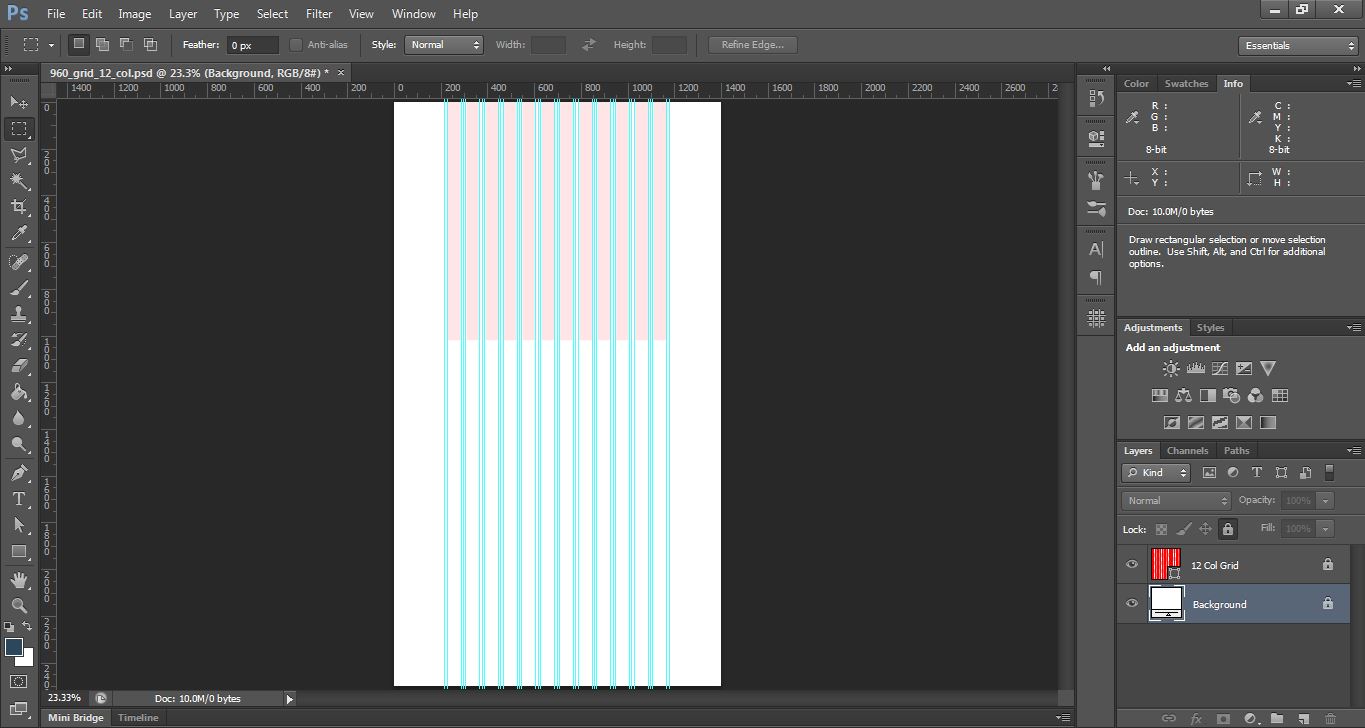Open the Style dropdown in the options bar
This screenshot has height=728, width=1365.
click(444, 44)
